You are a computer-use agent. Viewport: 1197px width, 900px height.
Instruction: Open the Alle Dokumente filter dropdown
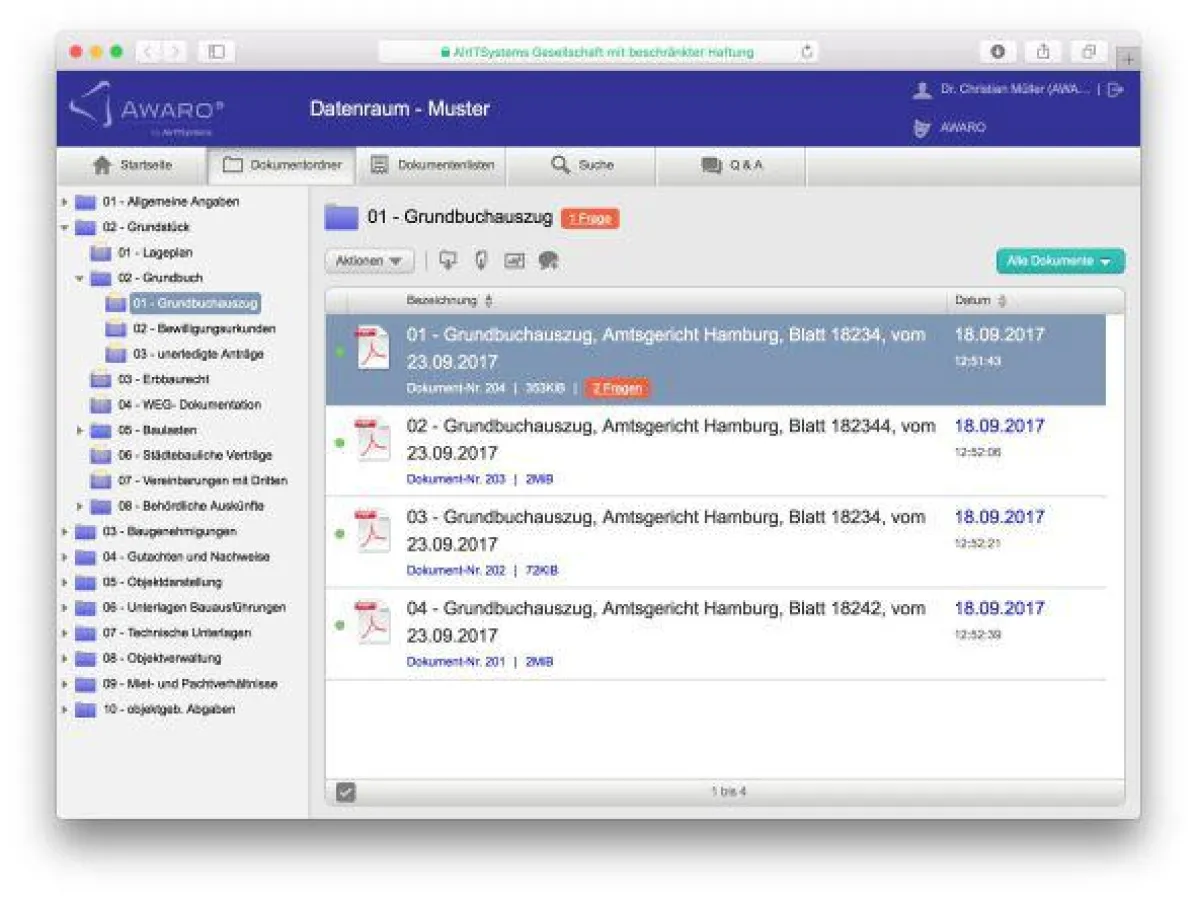(x=1060, y=261)
